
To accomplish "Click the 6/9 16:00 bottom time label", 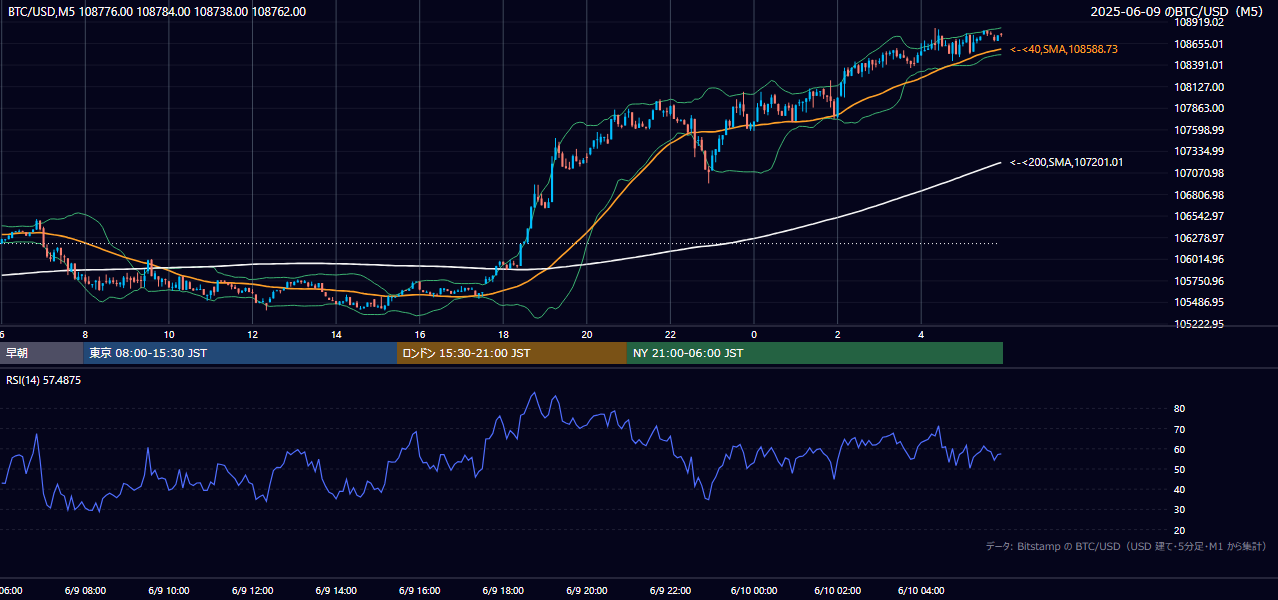I will click(x=419, y=591).
